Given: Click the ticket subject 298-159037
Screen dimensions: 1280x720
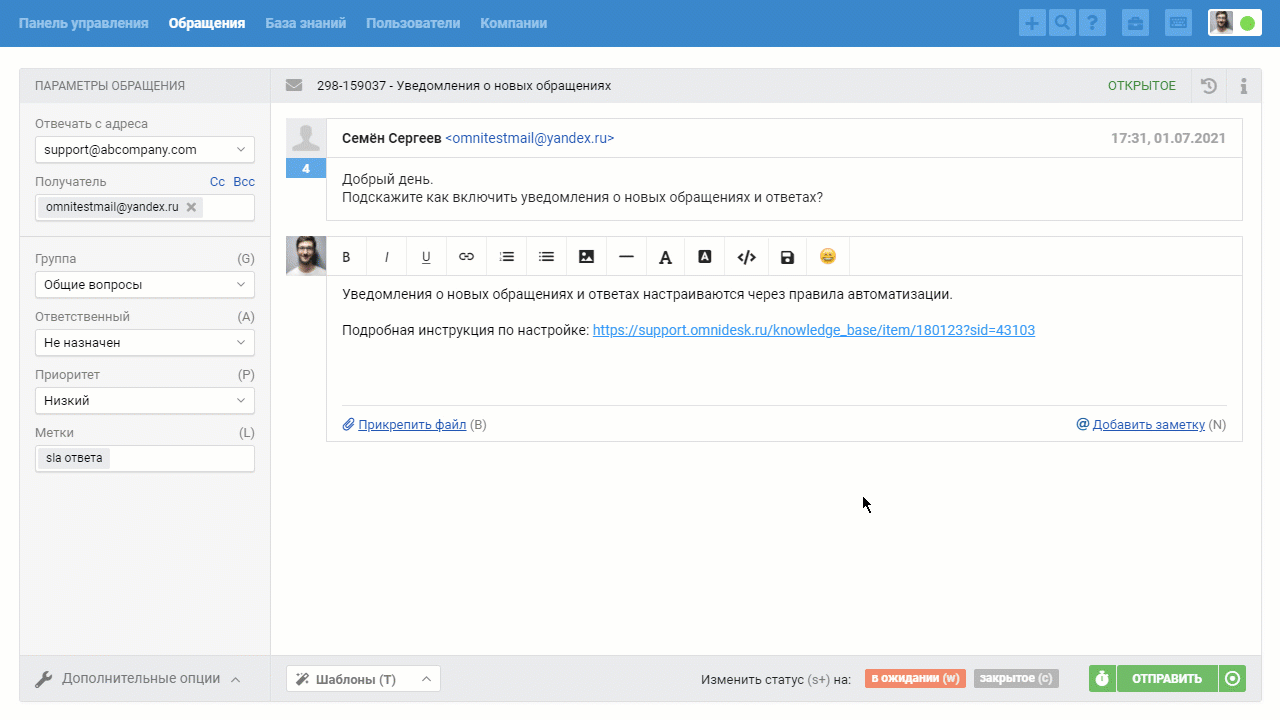Looking at the screenshot, I should coord(464,86).
